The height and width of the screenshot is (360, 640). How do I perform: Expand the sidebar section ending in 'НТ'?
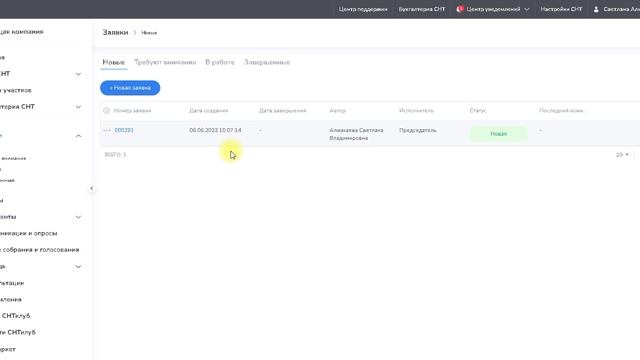click(x=78, y=74)
